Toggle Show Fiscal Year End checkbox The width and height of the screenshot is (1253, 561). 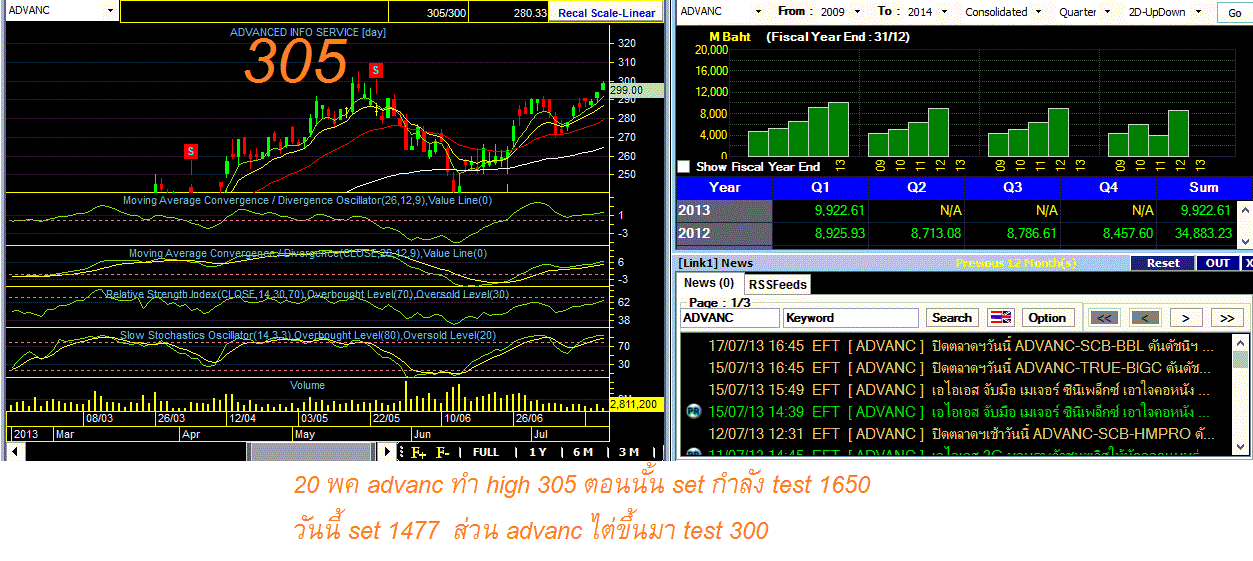[684, 166]
